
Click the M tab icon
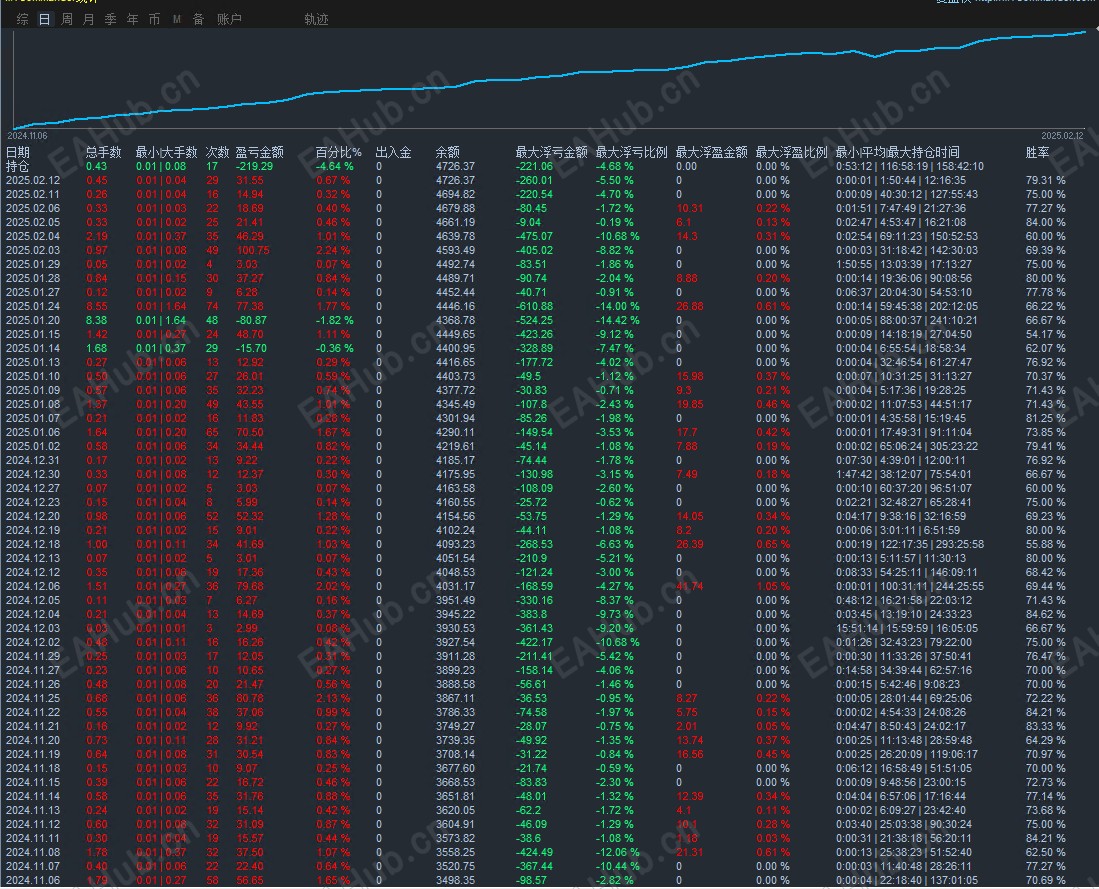176,19
